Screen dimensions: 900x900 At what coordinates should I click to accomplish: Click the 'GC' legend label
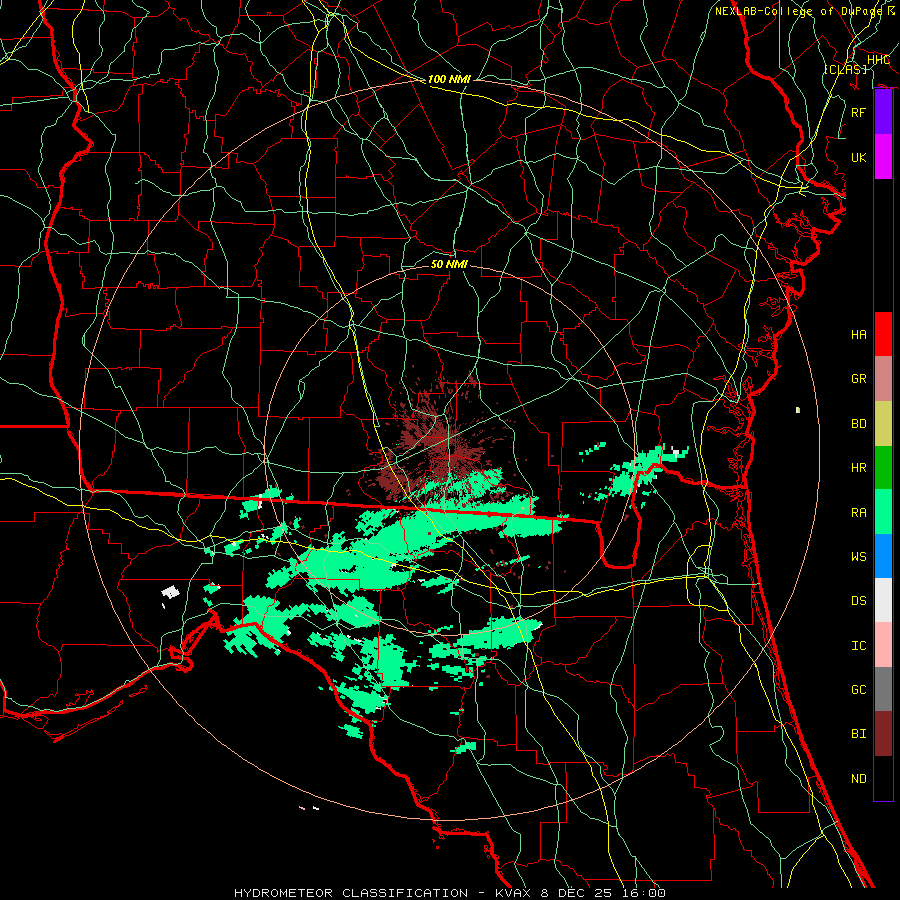858,690
